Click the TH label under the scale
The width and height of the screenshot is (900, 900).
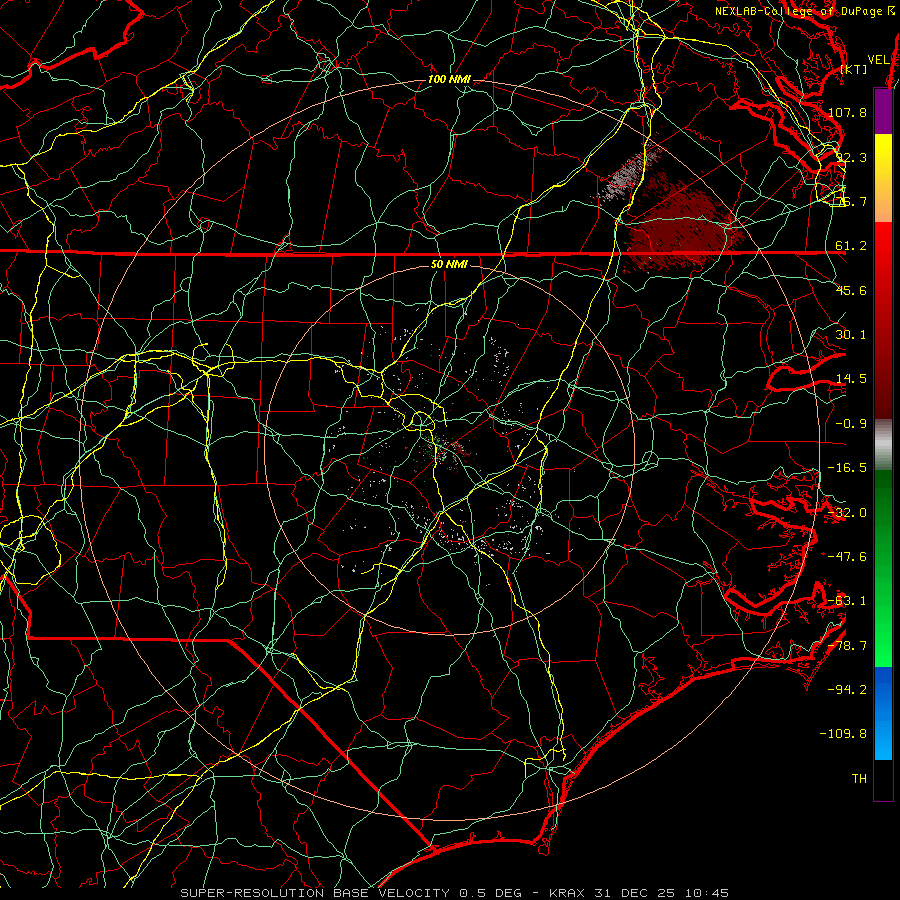859,779
